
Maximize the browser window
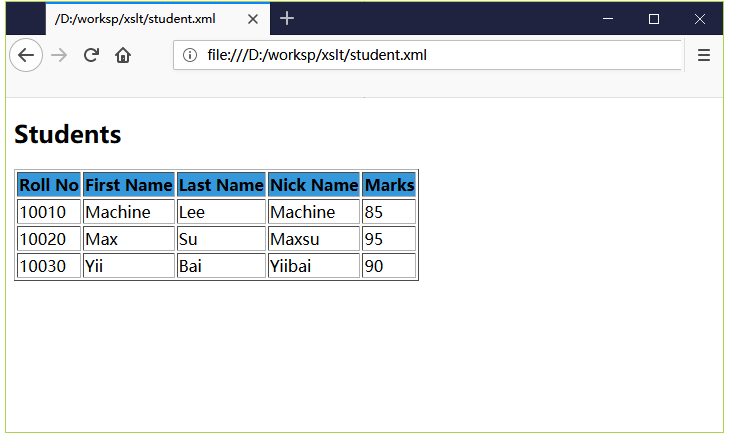tap(654, 19)
